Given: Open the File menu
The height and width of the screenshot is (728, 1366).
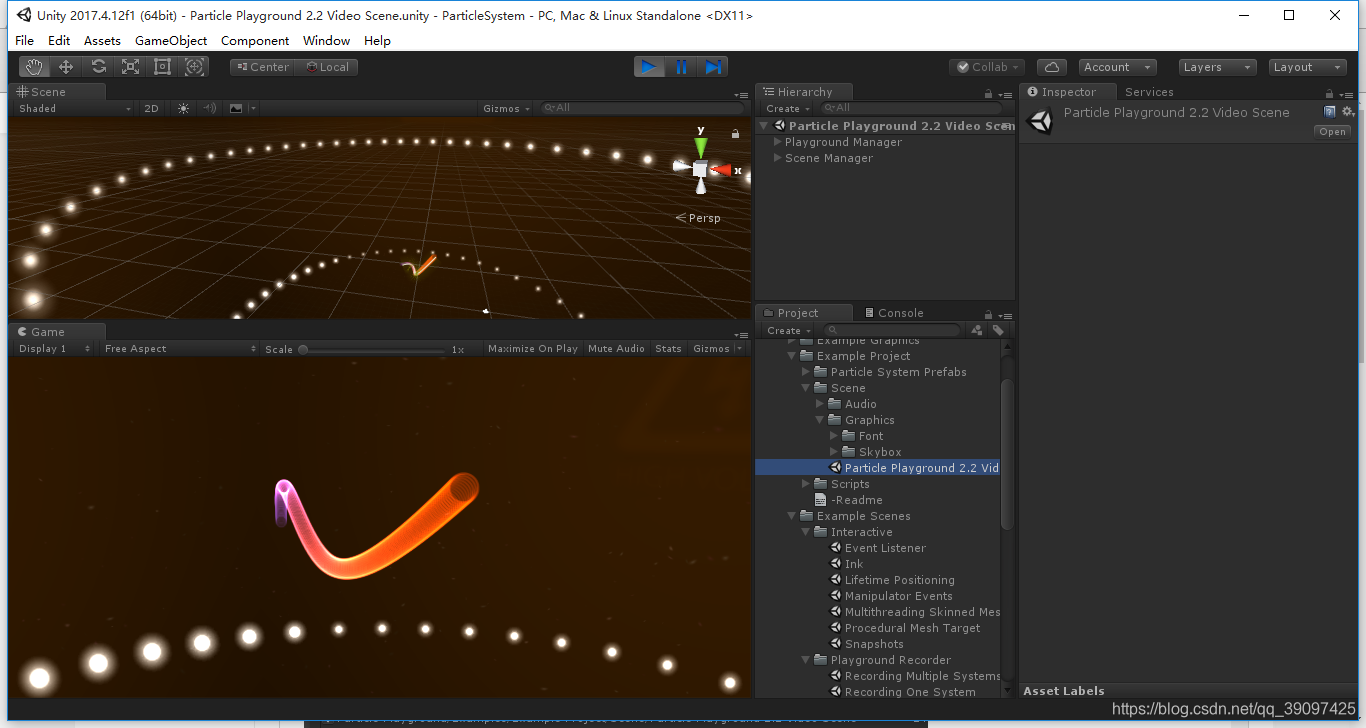Looking at the screenshot, I should (25, 41).
